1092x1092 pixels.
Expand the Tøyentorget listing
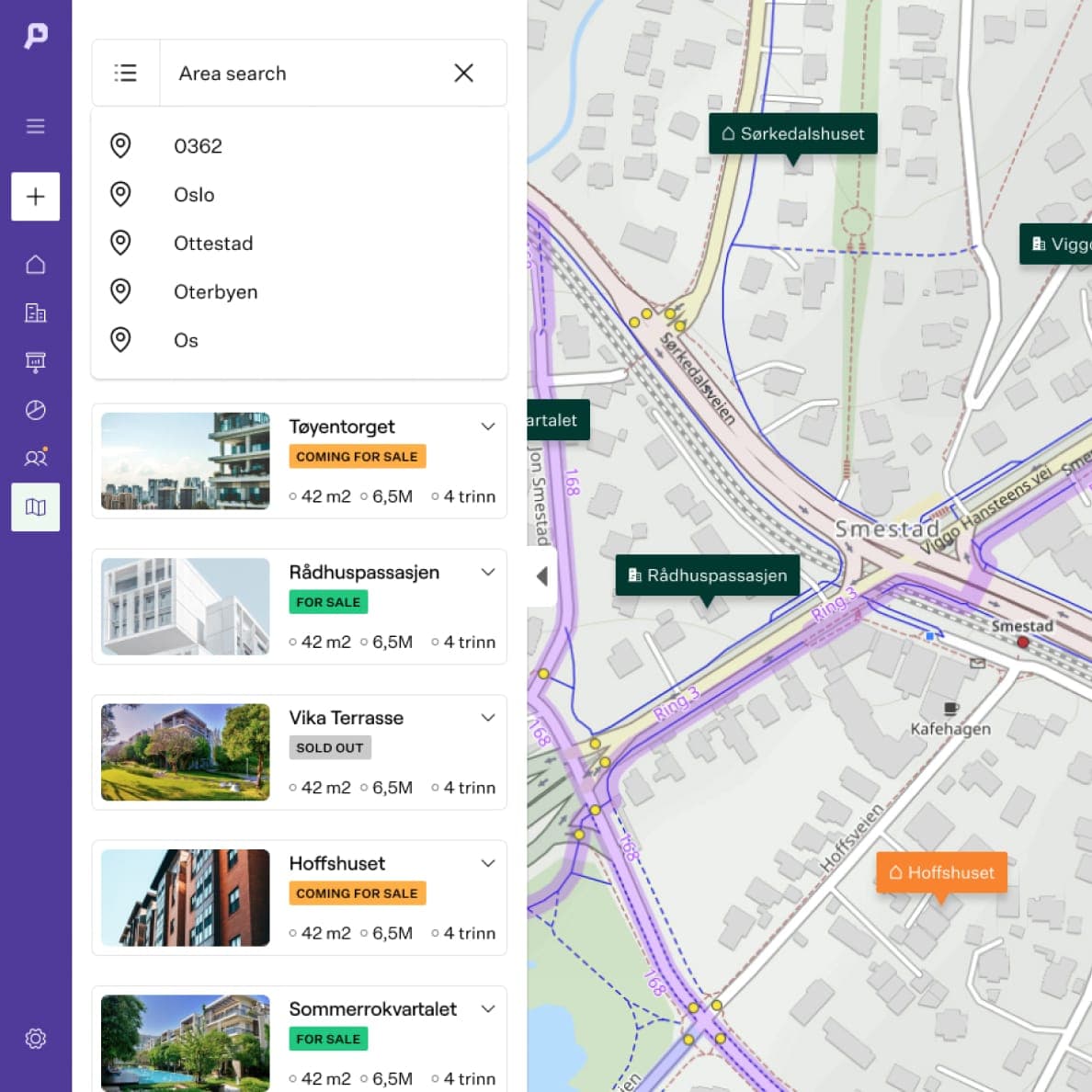click(x=488, y=427)
